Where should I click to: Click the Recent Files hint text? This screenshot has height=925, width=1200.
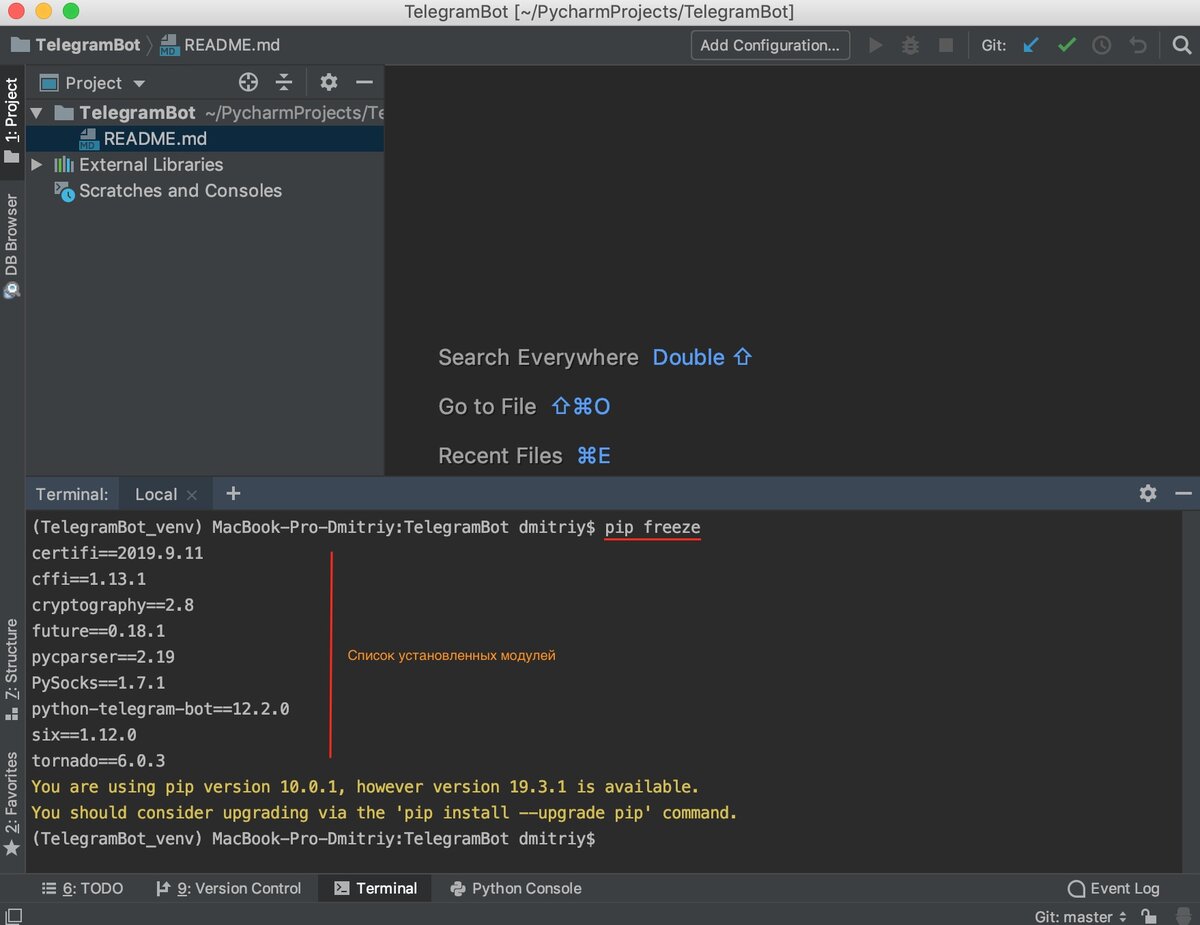[500, 455]
